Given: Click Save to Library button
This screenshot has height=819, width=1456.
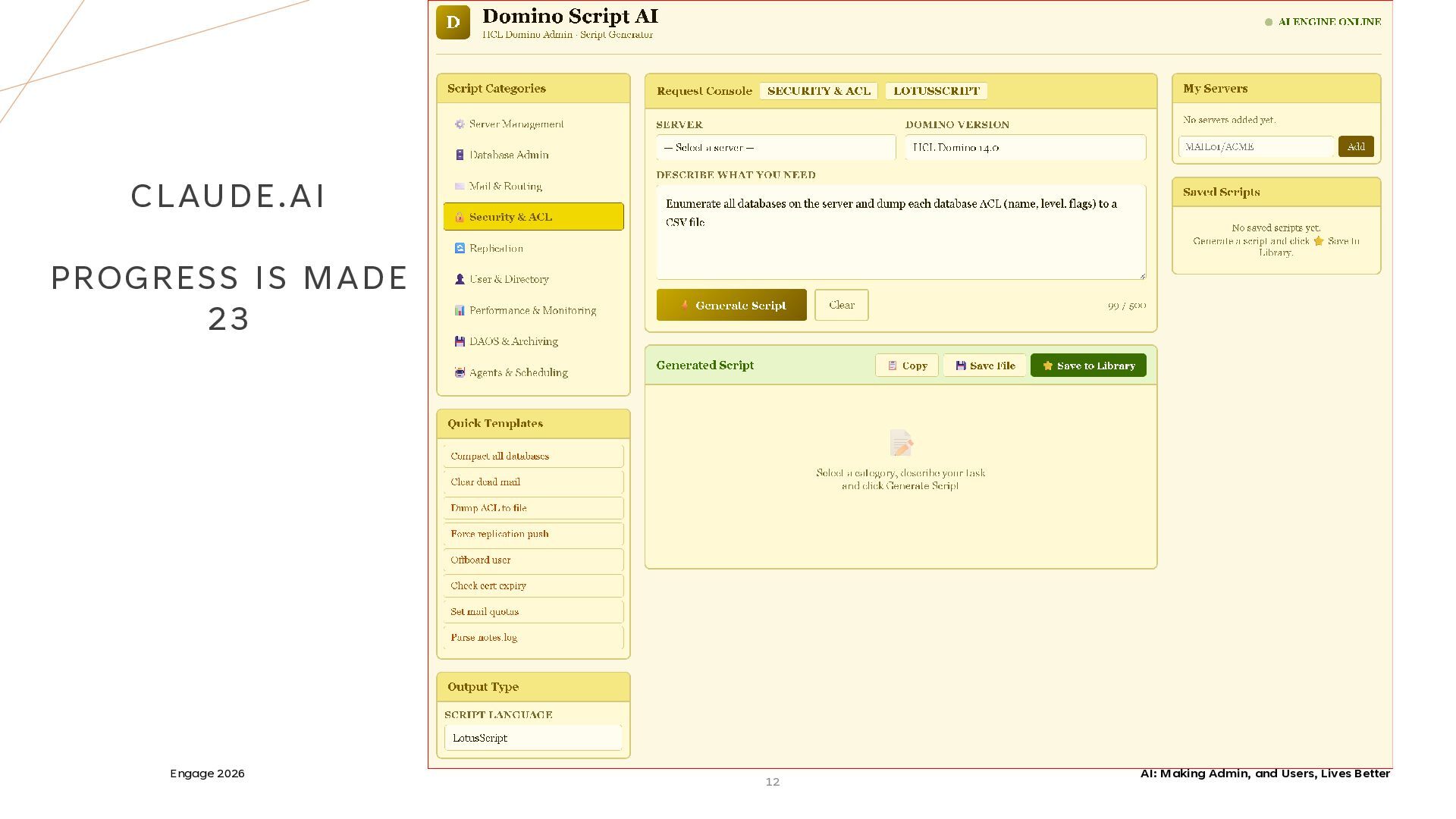Looking at the screenshot, I should (1087, 366).
